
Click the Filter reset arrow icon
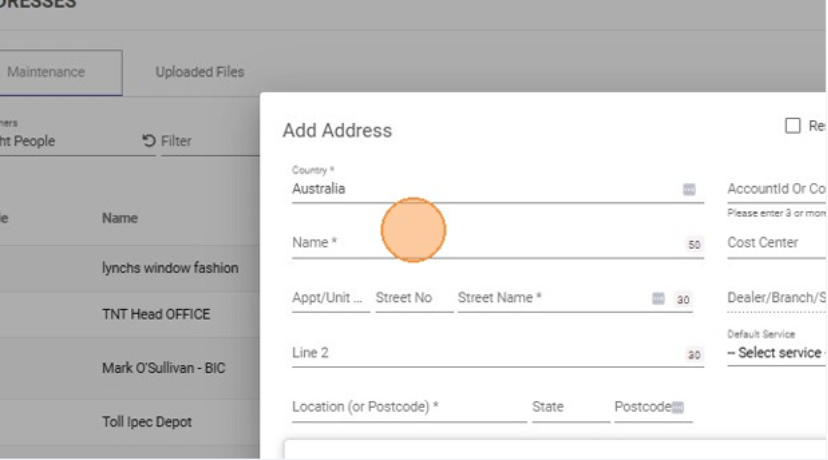pyautogui.click(x=149, y=141)
